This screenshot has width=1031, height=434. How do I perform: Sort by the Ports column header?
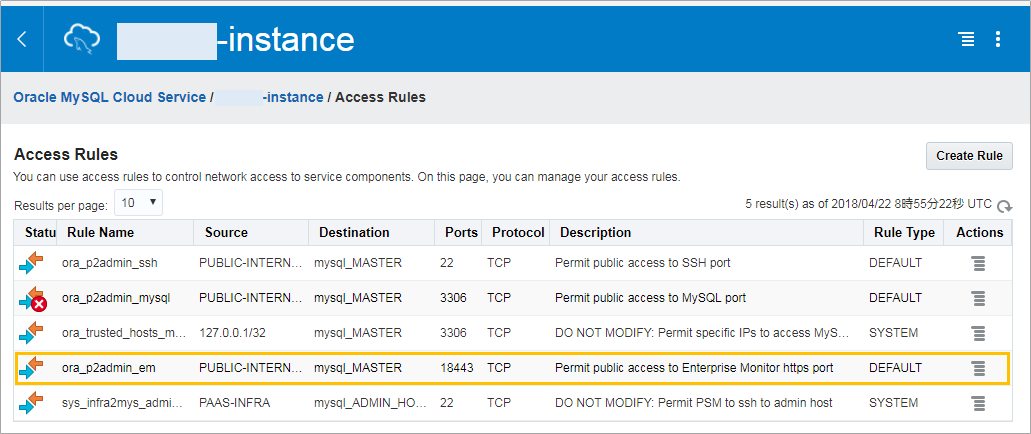tap(461, 233)
